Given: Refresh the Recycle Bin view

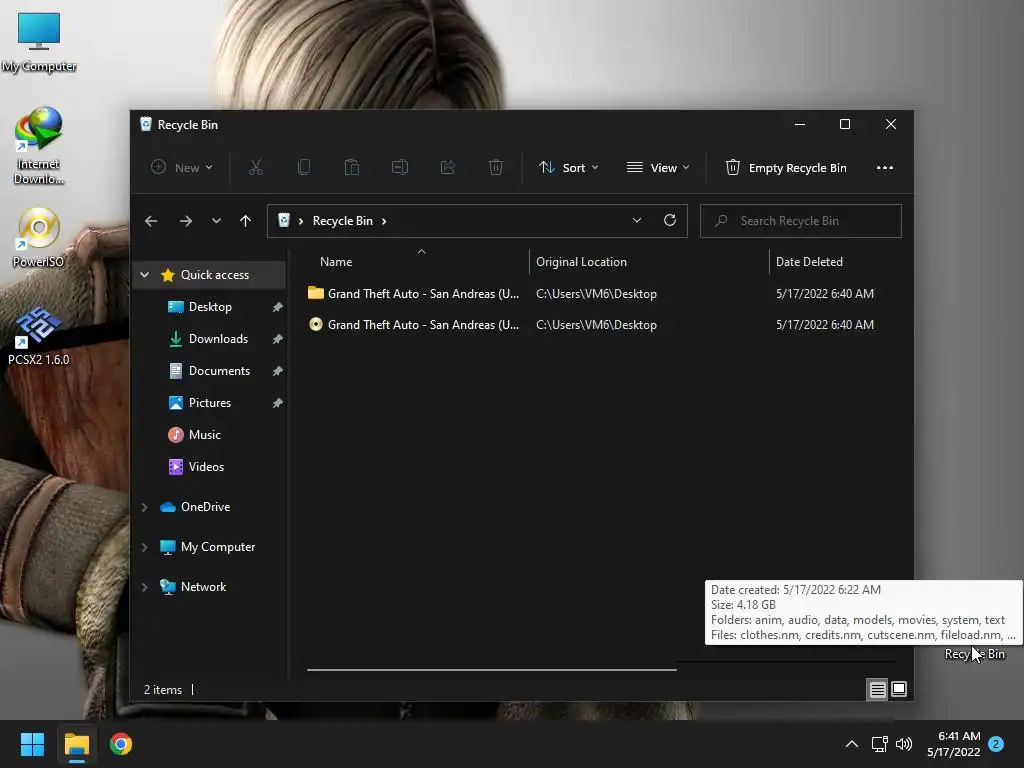Looking at the screenshot, I should click(670, 220).
